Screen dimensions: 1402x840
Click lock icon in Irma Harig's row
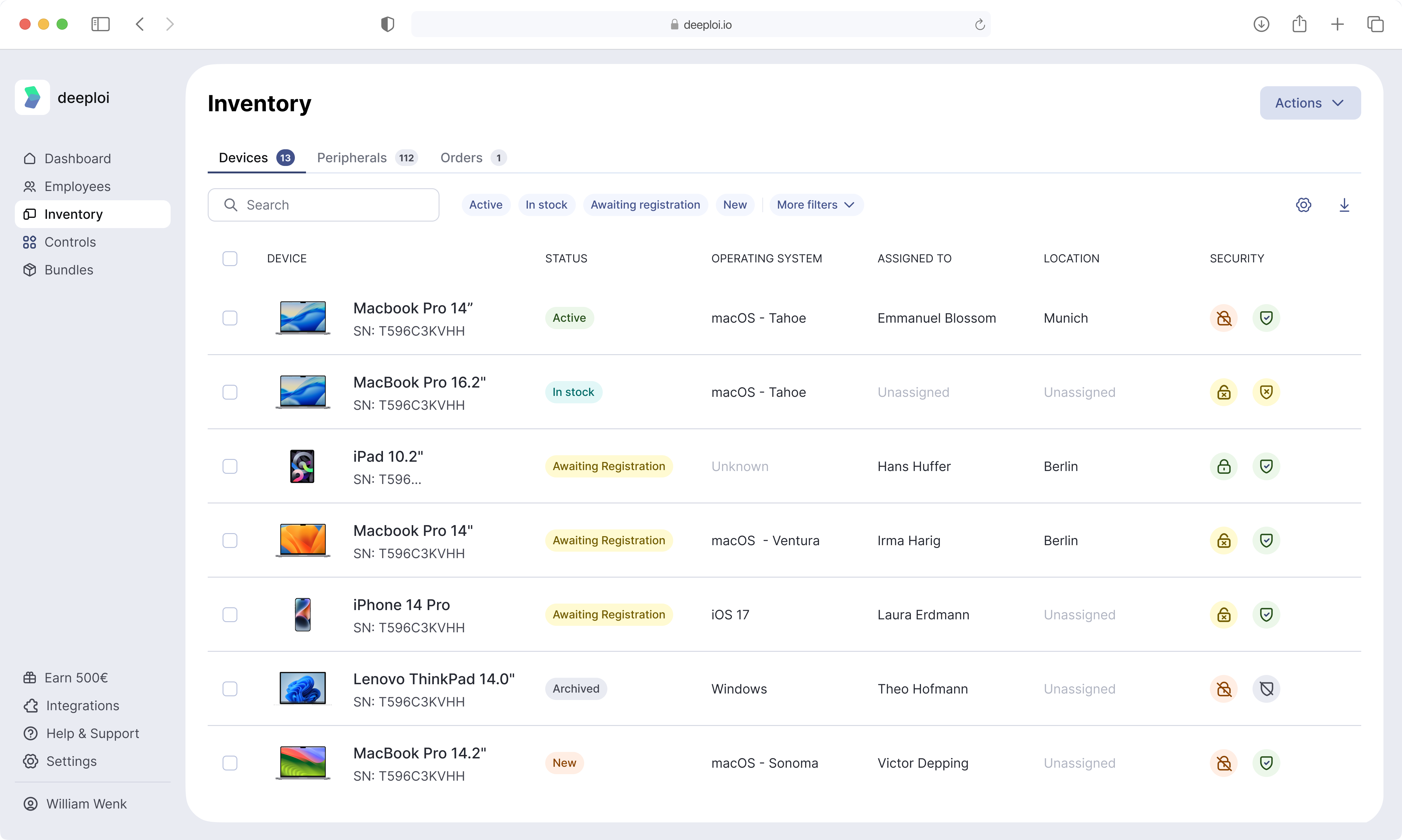pyautogui.click(x=1224, y=541)
